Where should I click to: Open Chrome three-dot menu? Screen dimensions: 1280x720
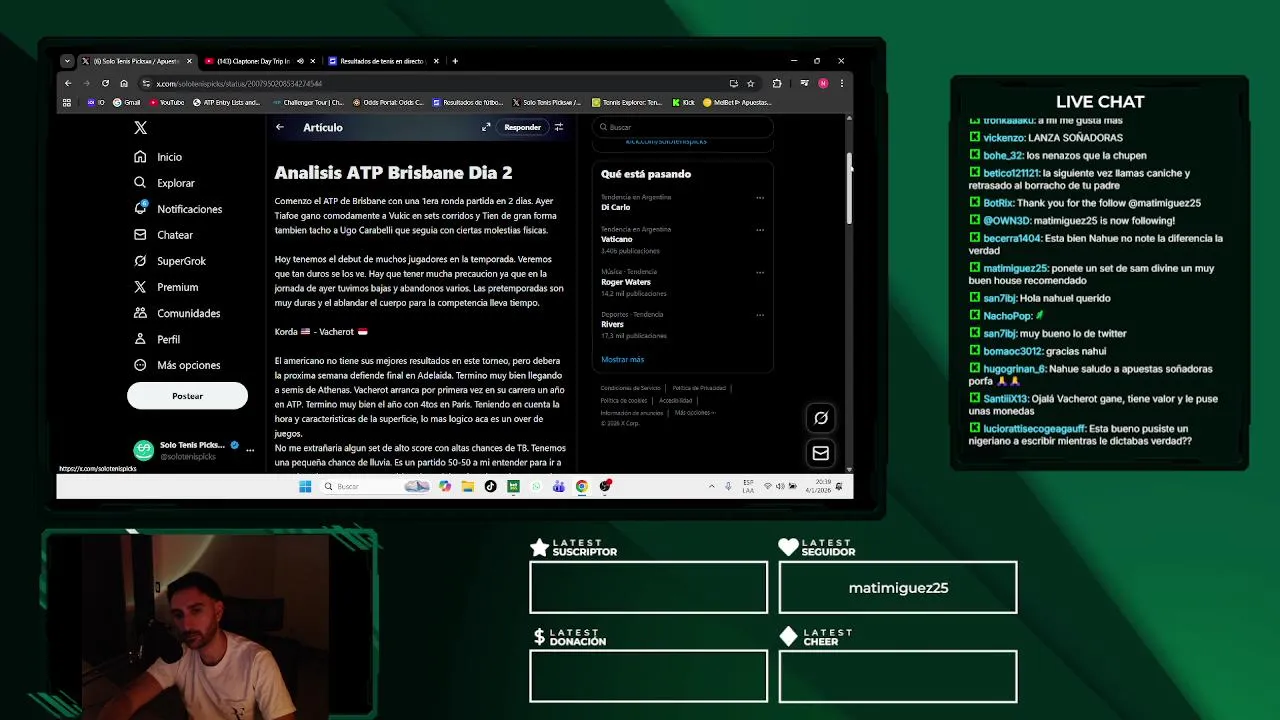coord(841,83)
